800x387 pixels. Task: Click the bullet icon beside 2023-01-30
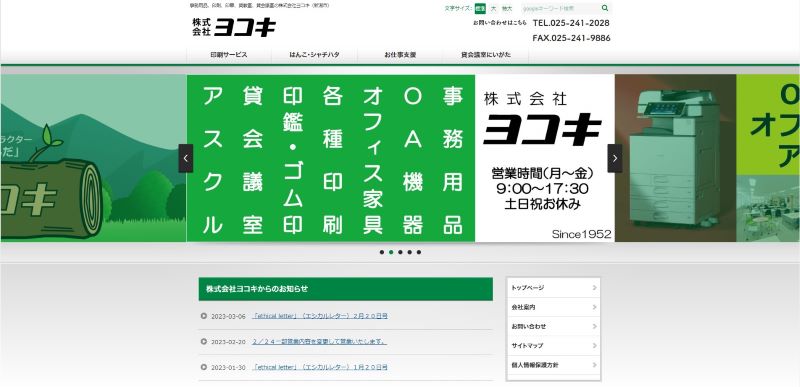(204, 367)
